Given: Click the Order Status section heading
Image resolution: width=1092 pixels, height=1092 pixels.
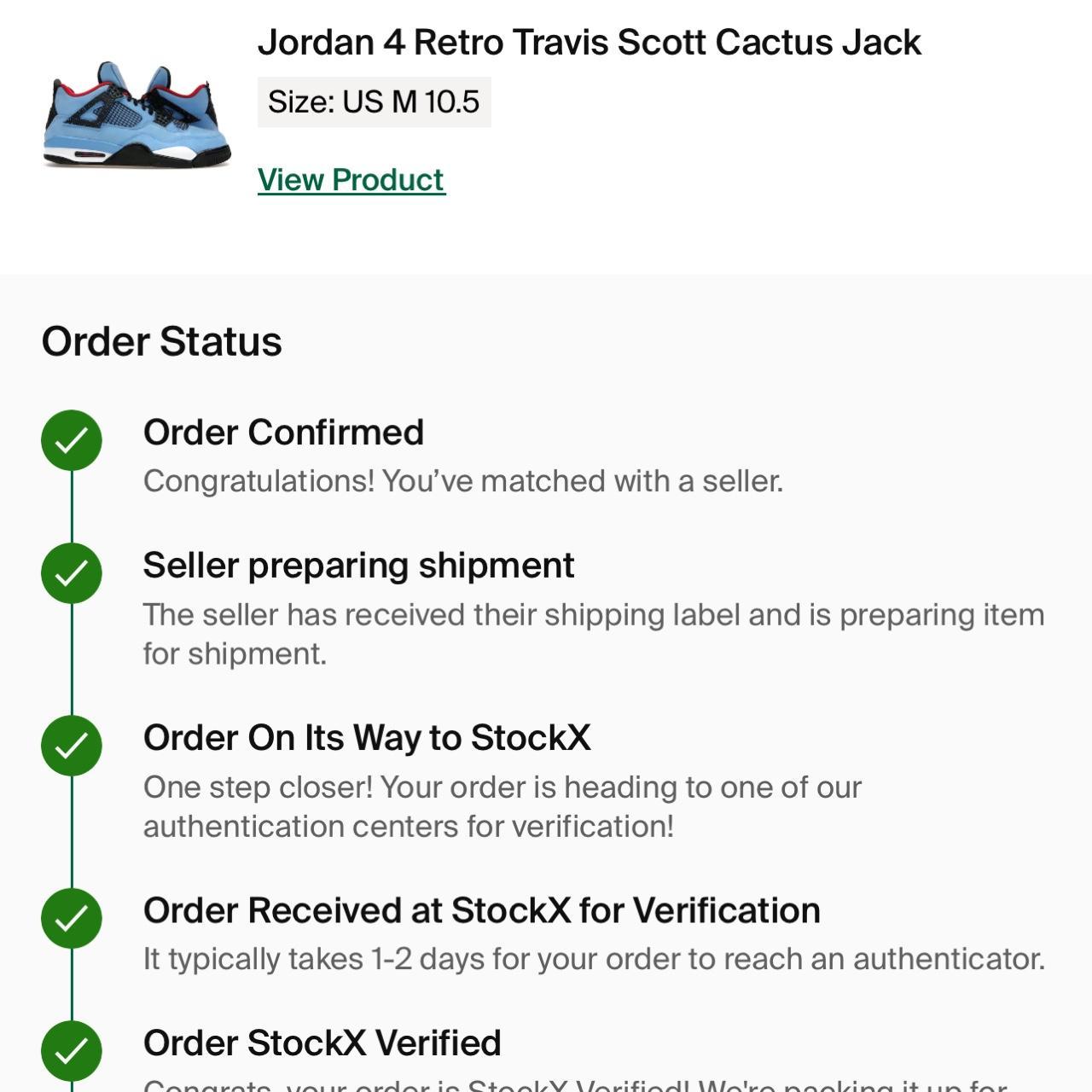Looking at the screenshot, I should tap(161, 342).
